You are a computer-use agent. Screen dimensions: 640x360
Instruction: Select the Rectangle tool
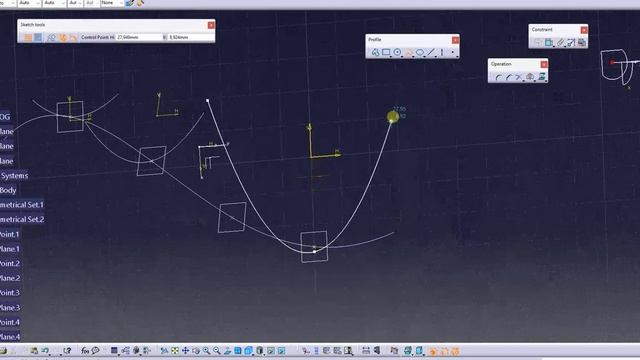(x=386, y=52)
